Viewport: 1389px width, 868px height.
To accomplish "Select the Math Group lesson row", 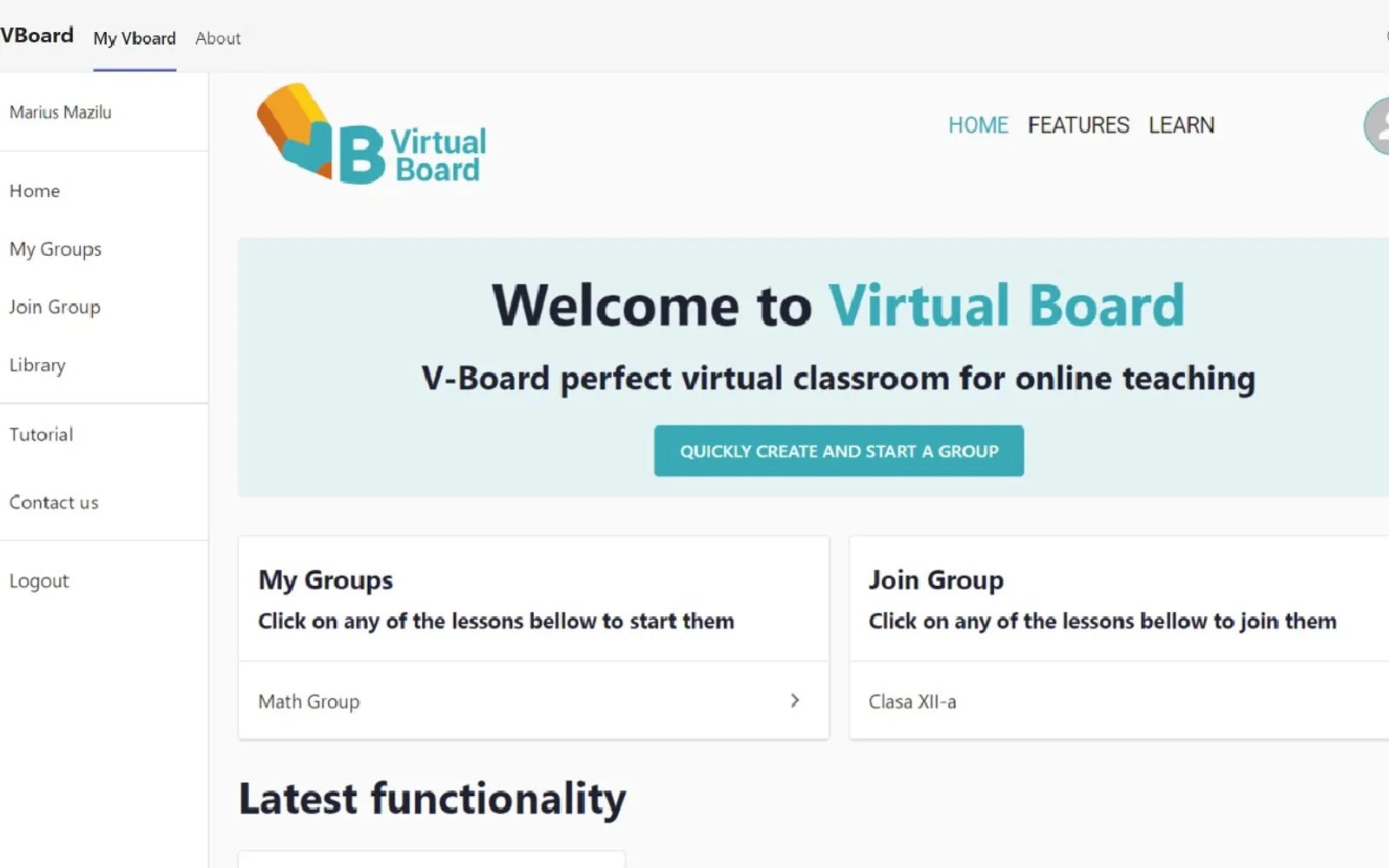I will (x=534, y=700).
